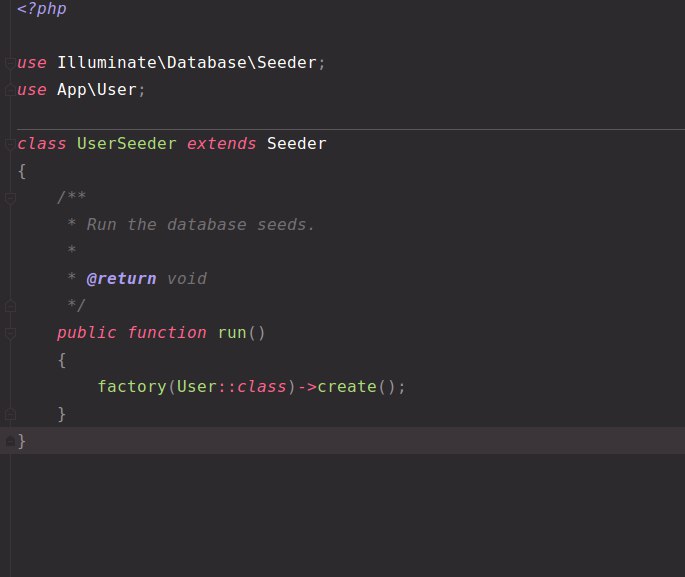Click fold end marker beside run method closing brace
This screenshot has width=685, height=577.
click(10, 414)
